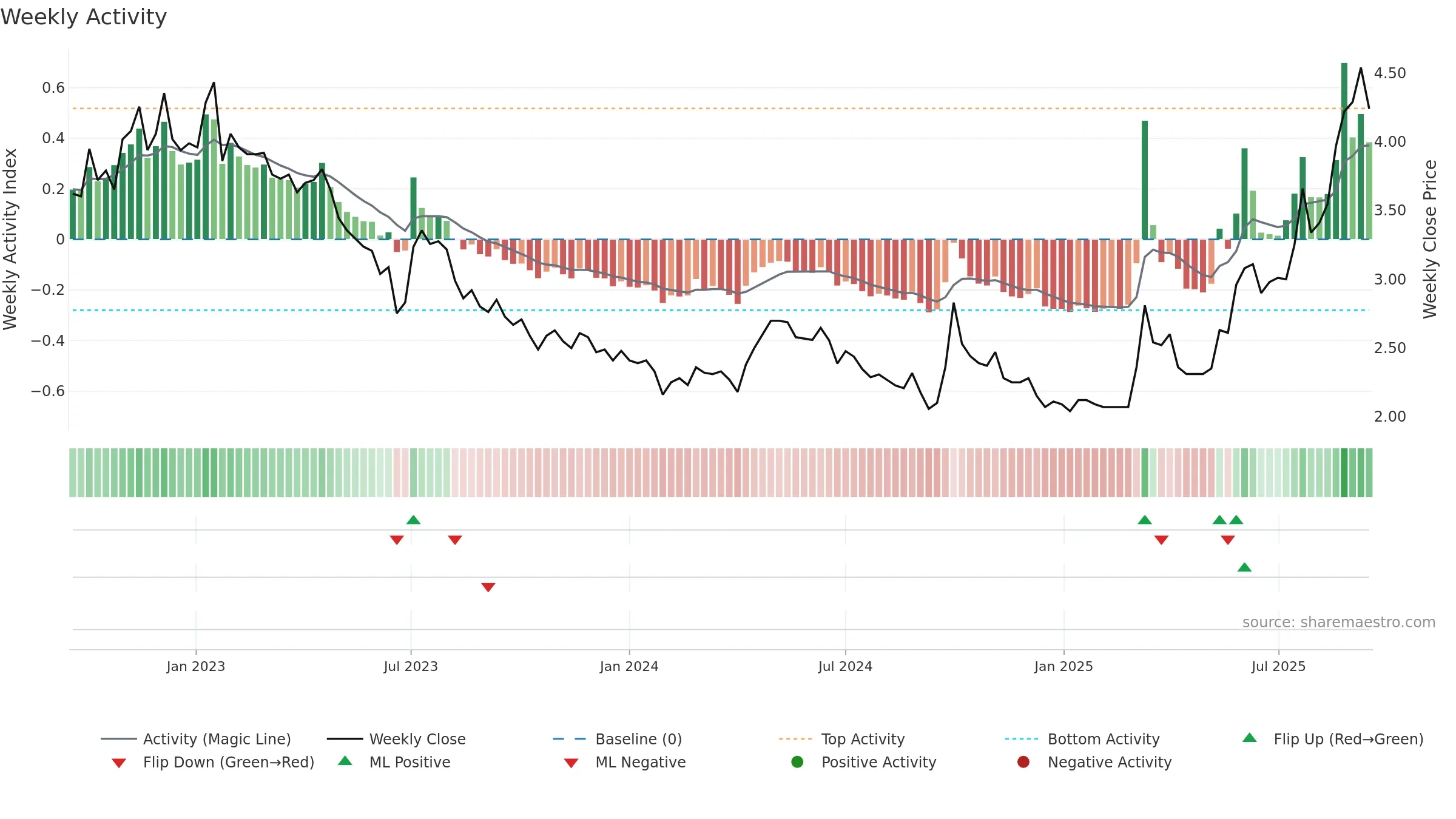The width and height of the screenshot is (1456, 819).
Task: Toggle the Bottom Activity legend entry
Action: pyautogui.click(x=1082, y=739)
